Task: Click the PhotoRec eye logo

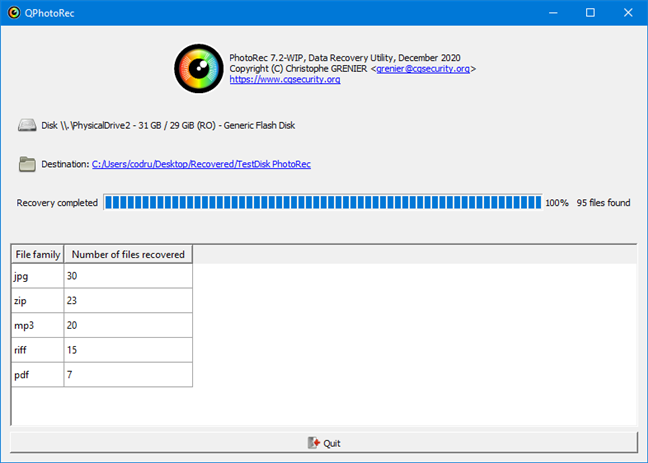Action: tap(199, 68)
